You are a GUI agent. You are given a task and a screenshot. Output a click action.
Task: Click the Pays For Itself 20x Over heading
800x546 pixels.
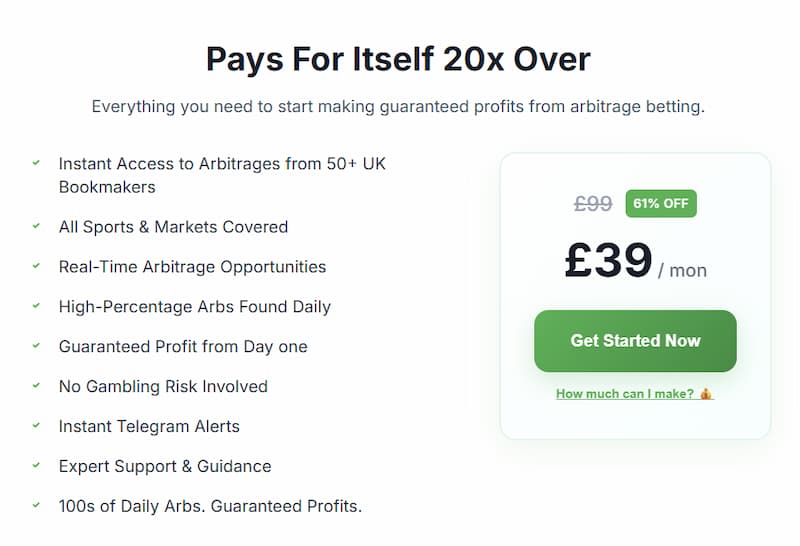click(x=399, y=59)
